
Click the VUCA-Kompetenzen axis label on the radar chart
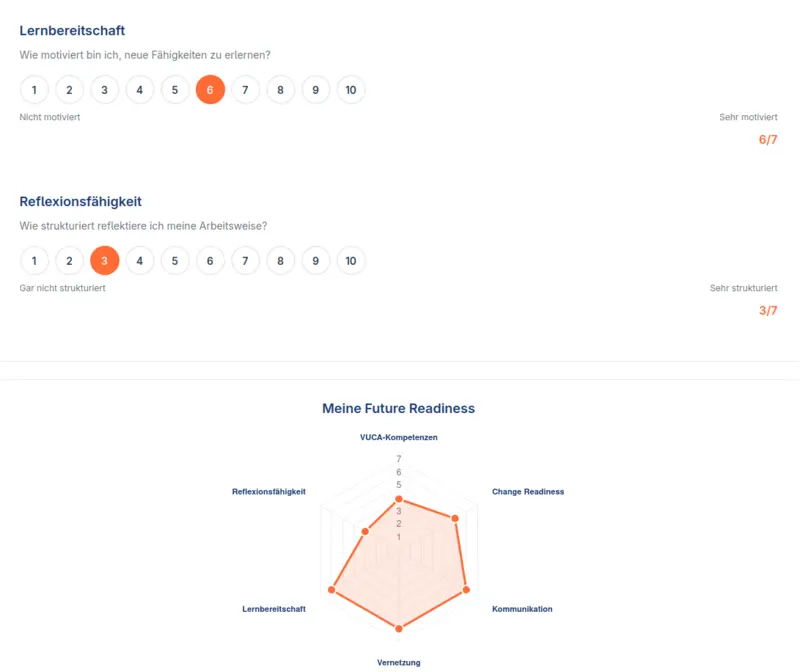pyautogui.click(x=399, y=437)
